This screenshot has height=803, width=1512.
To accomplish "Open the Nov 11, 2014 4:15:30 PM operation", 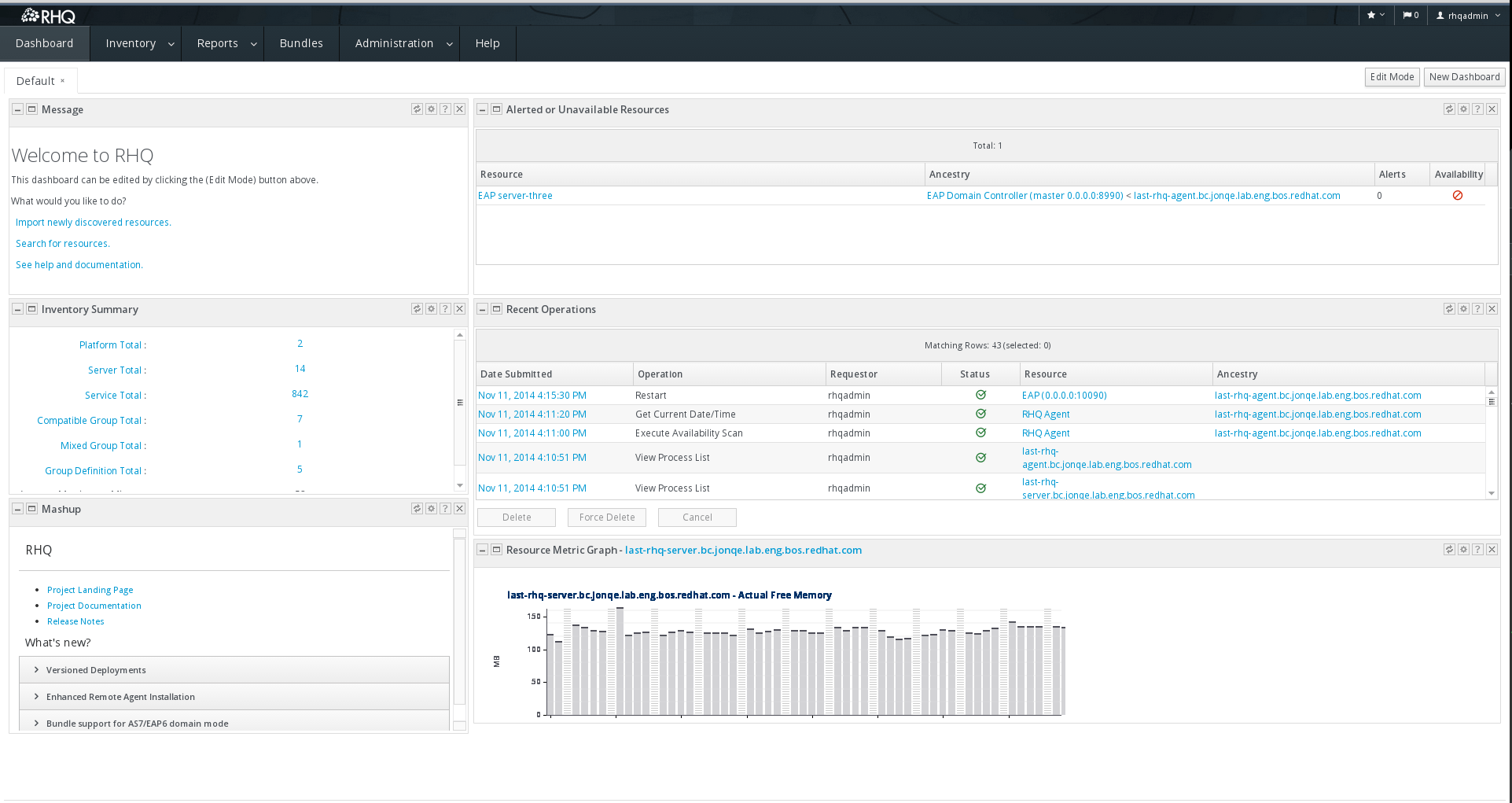I will tap(532, 396).
